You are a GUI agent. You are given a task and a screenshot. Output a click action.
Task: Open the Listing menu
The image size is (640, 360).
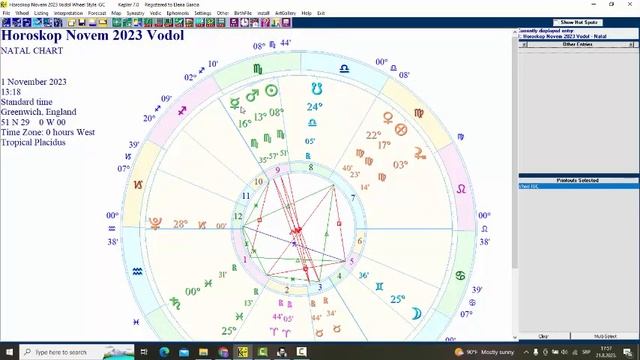(41, 13)
